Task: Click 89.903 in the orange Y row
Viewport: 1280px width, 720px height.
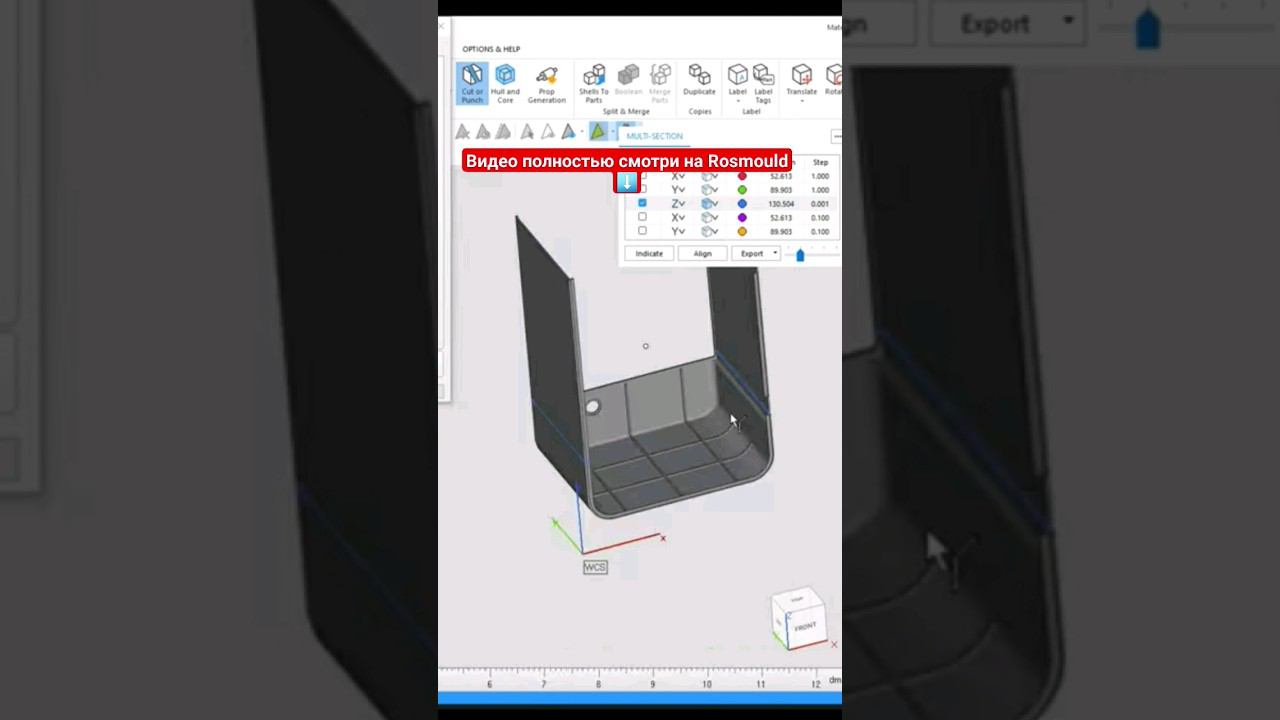Action: point(781,231)
